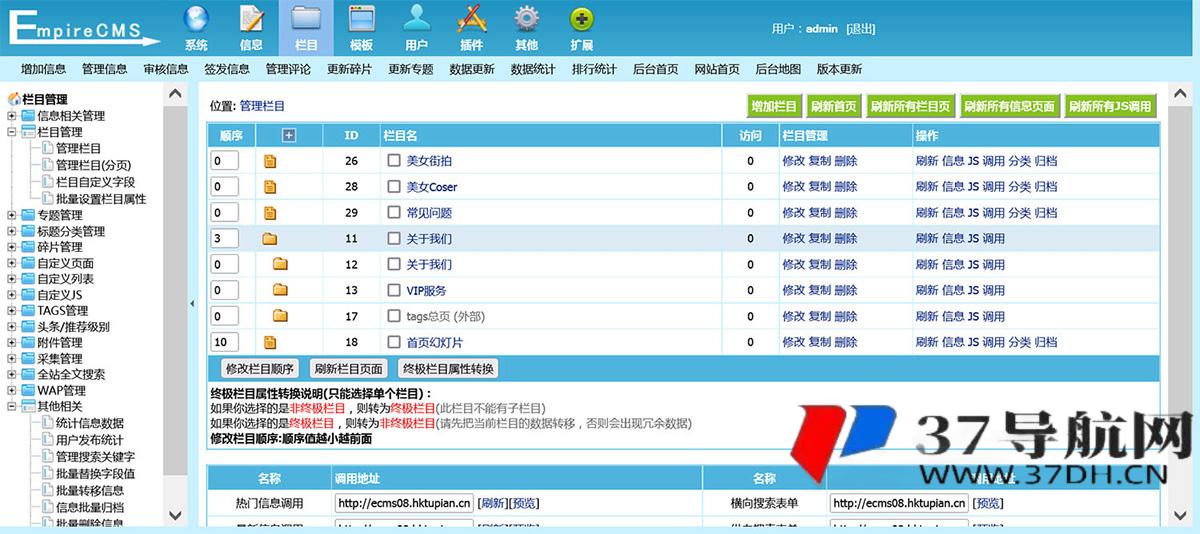Click the folder icon in the VIP服务 row
1200x534 pixels.
pos(280,291)
